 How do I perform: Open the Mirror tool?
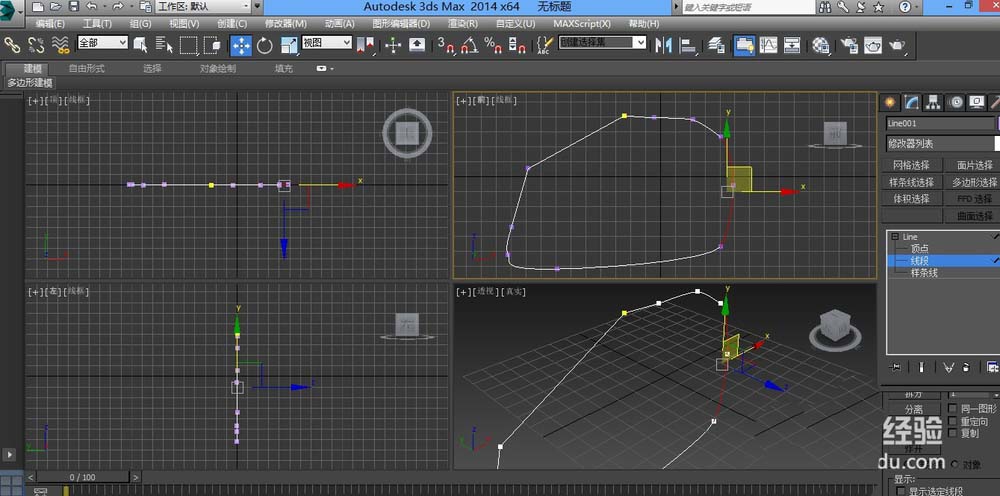point(664,45)
